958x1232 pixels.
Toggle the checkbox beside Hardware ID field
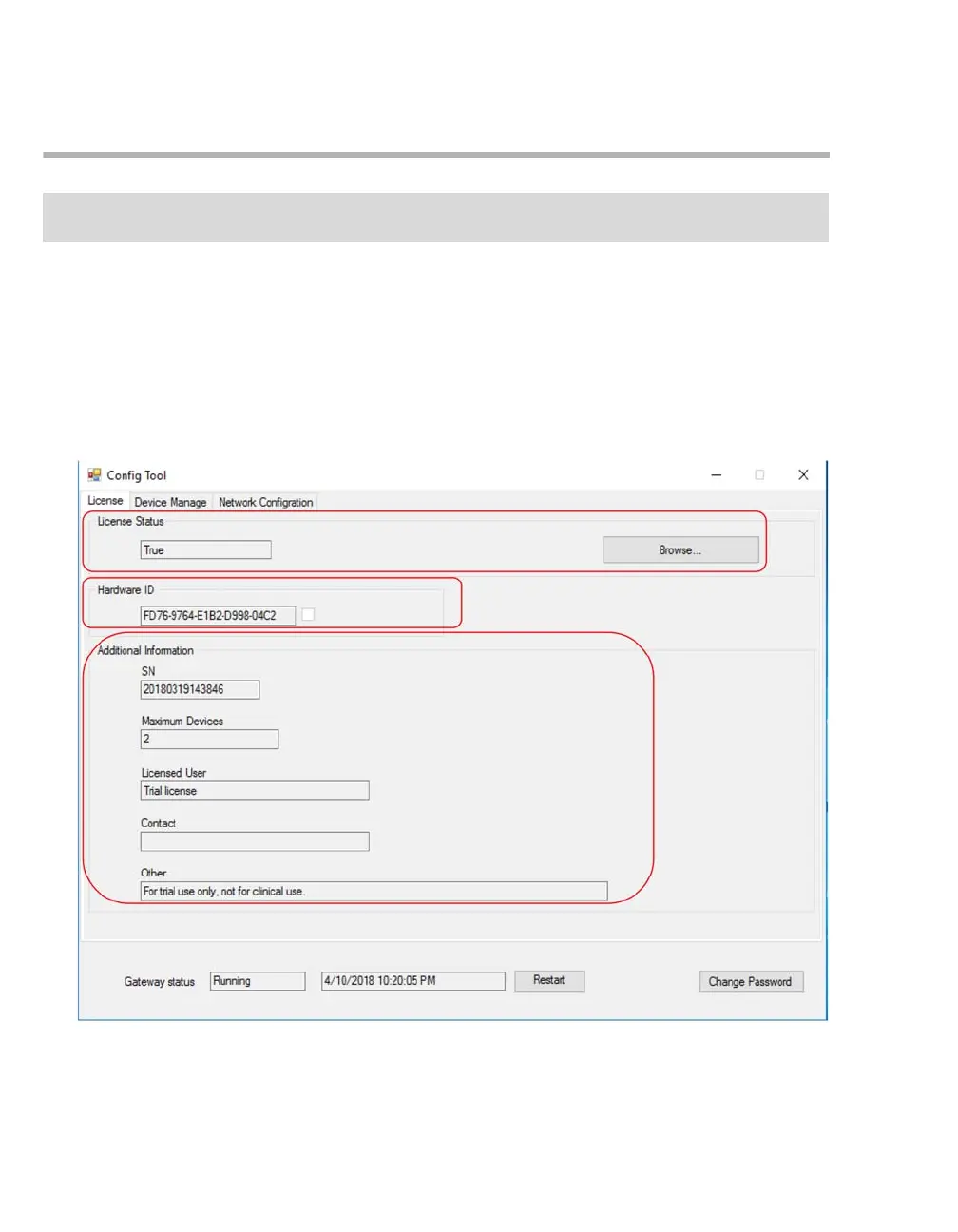coord(308,615)
